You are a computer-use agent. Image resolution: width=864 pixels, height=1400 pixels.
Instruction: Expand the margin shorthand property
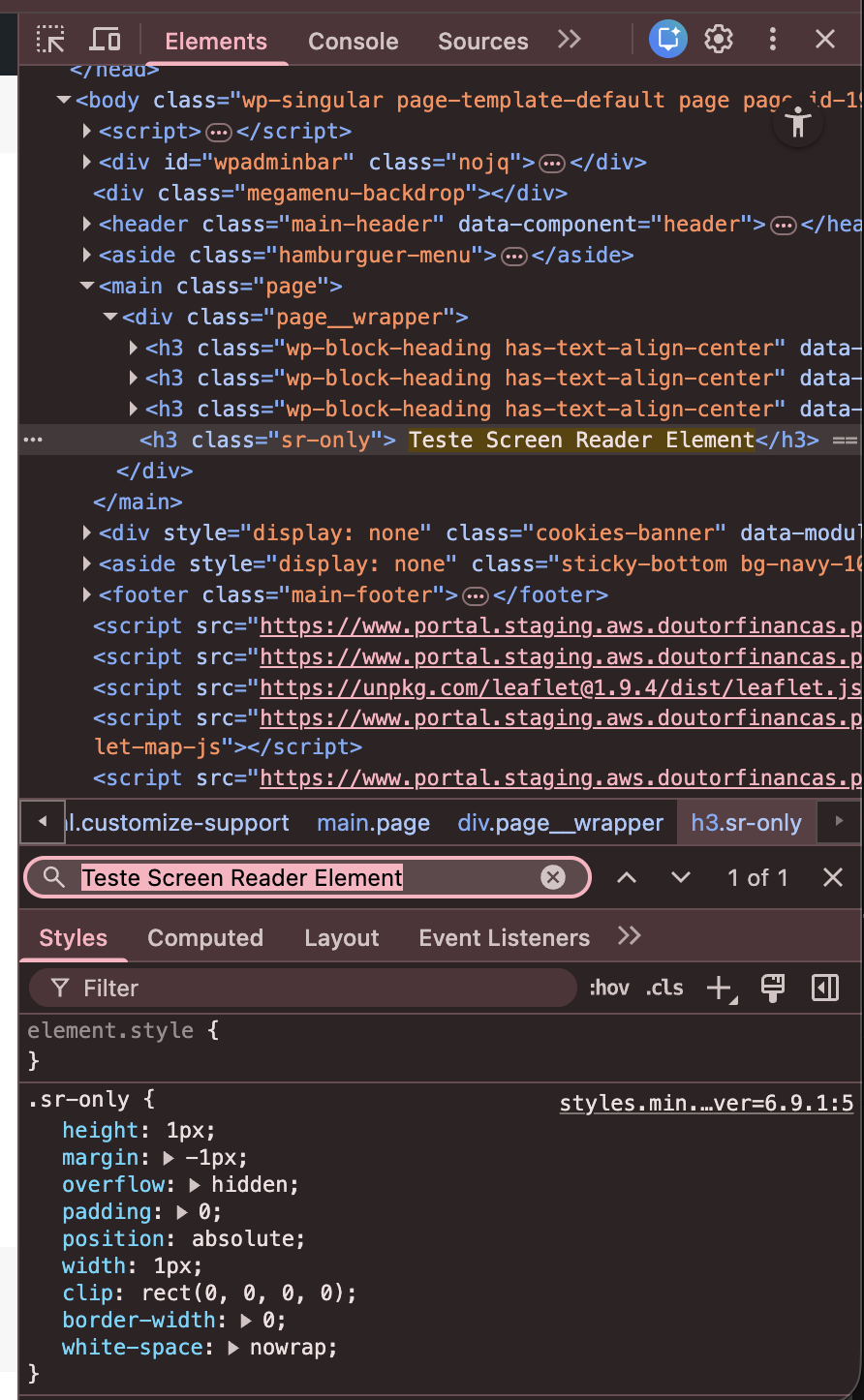(170, 1158)
